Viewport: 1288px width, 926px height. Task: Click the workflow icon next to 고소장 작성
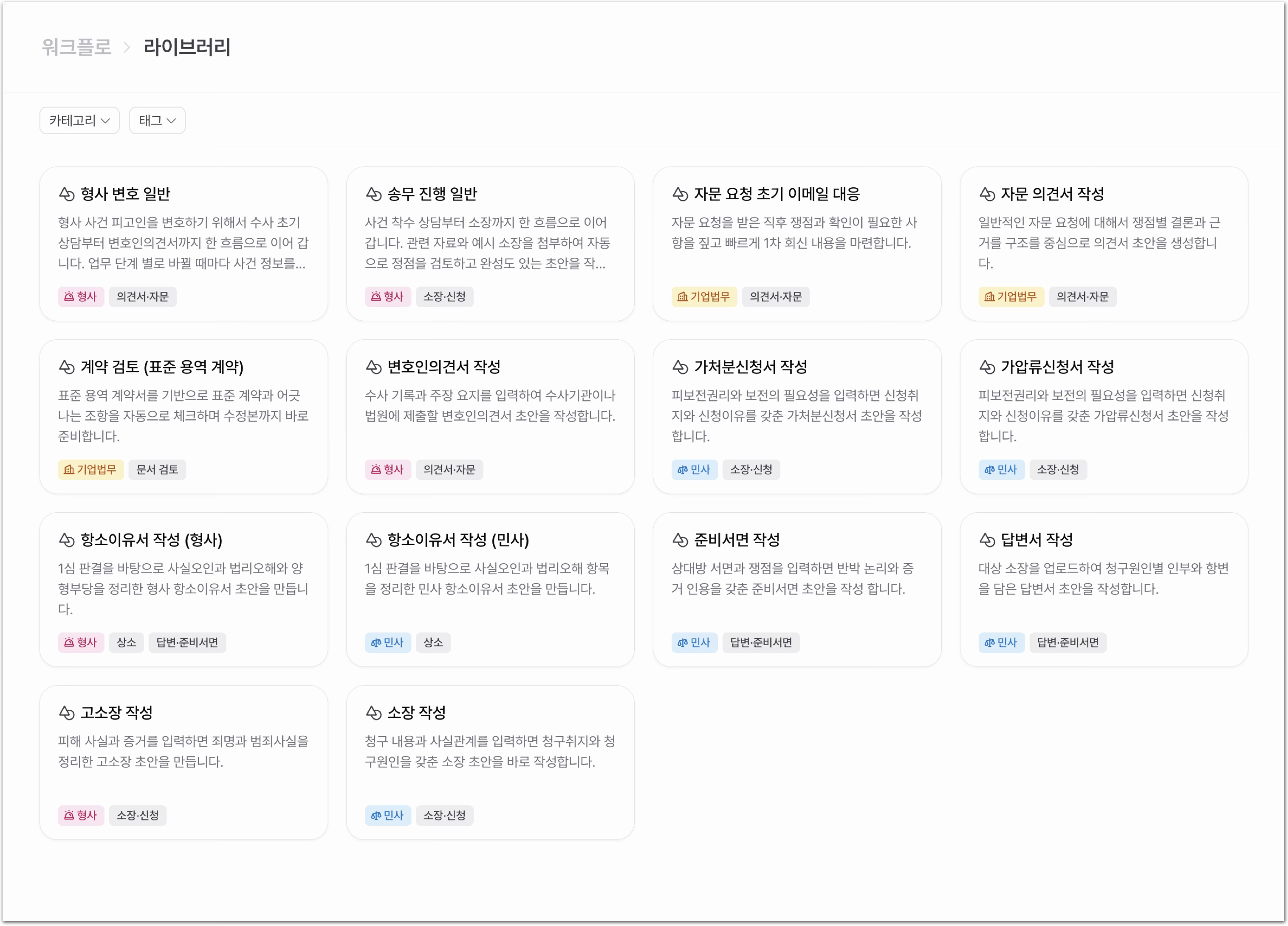66,713
